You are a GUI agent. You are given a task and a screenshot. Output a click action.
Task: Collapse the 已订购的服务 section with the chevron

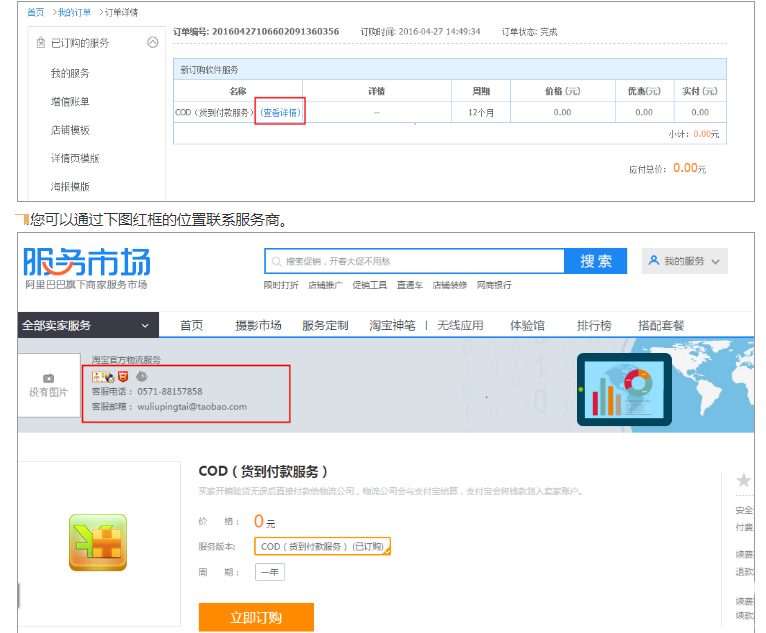[153, 42]
